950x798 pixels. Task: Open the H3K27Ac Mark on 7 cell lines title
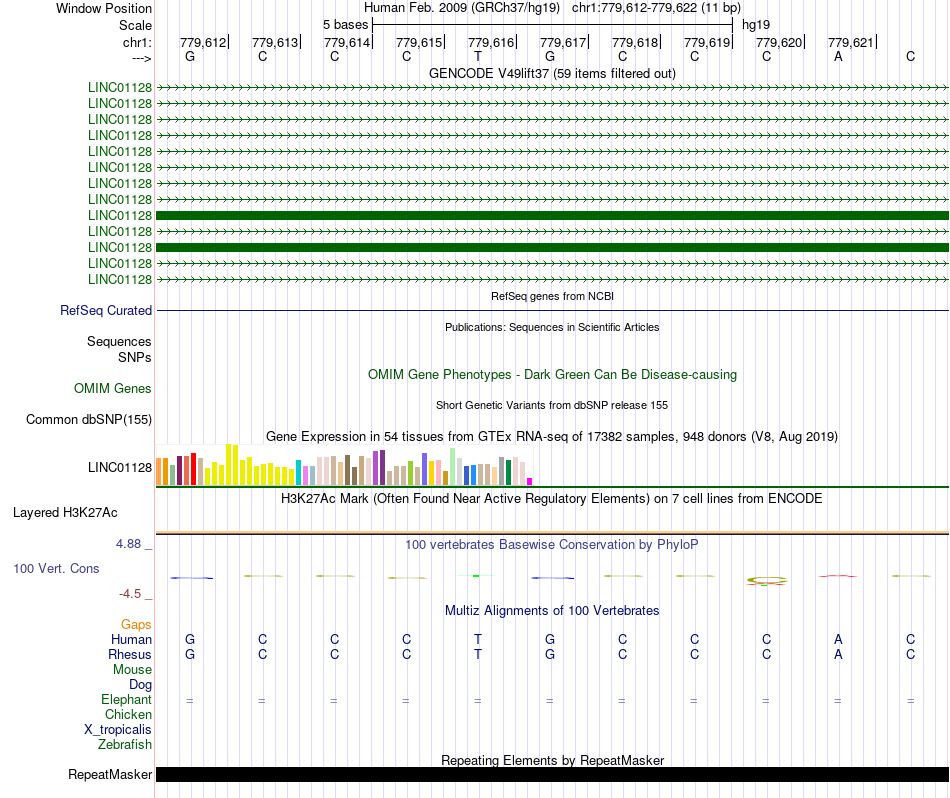(552, 499)
